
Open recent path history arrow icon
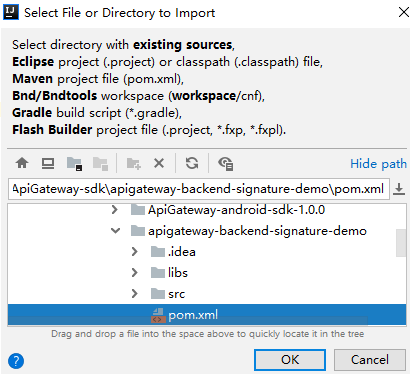tap(399, 189)
